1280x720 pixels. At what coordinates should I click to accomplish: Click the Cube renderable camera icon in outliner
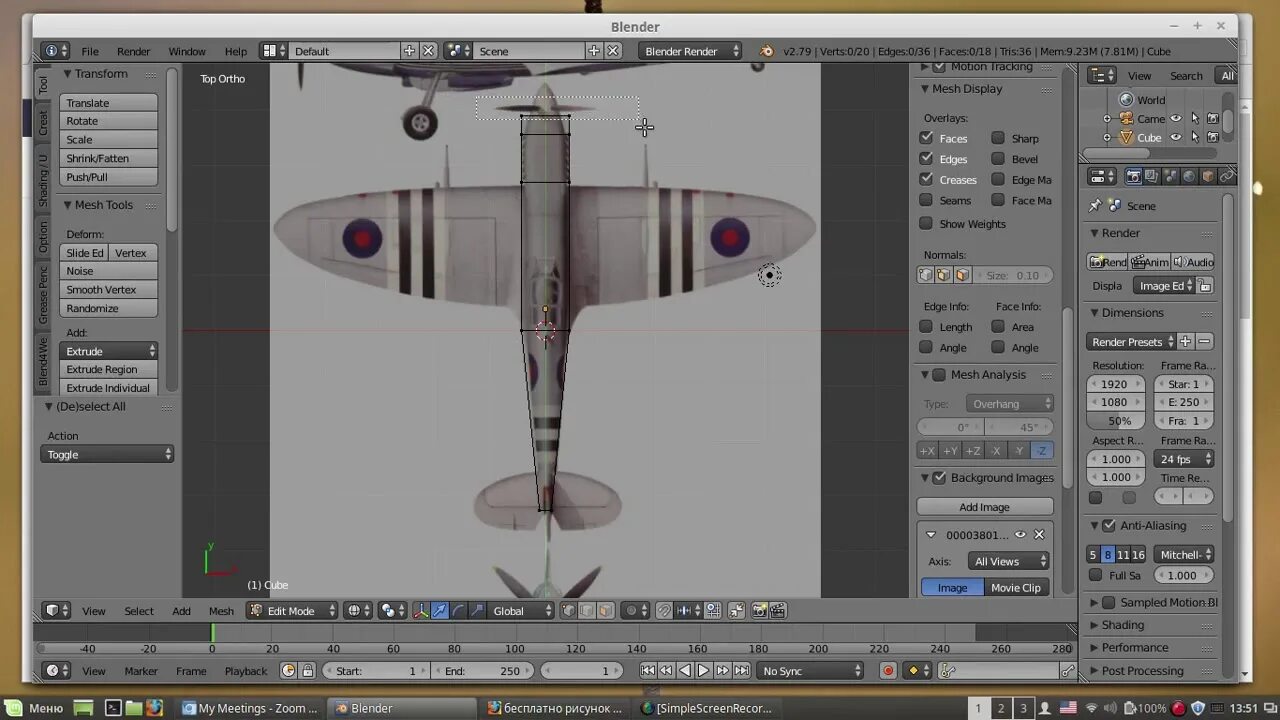pos(1213,137)
